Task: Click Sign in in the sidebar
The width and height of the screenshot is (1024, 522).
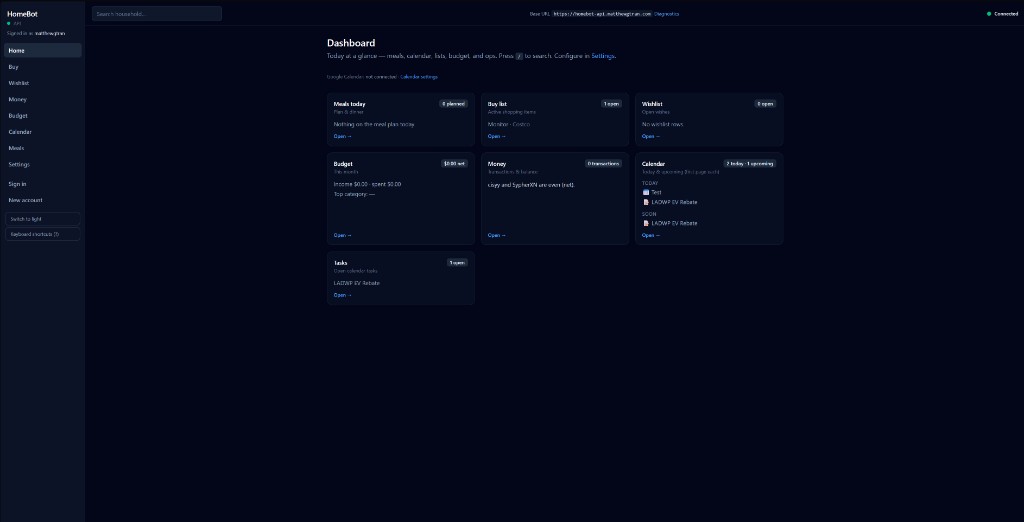Action: (x=43, y=184)
